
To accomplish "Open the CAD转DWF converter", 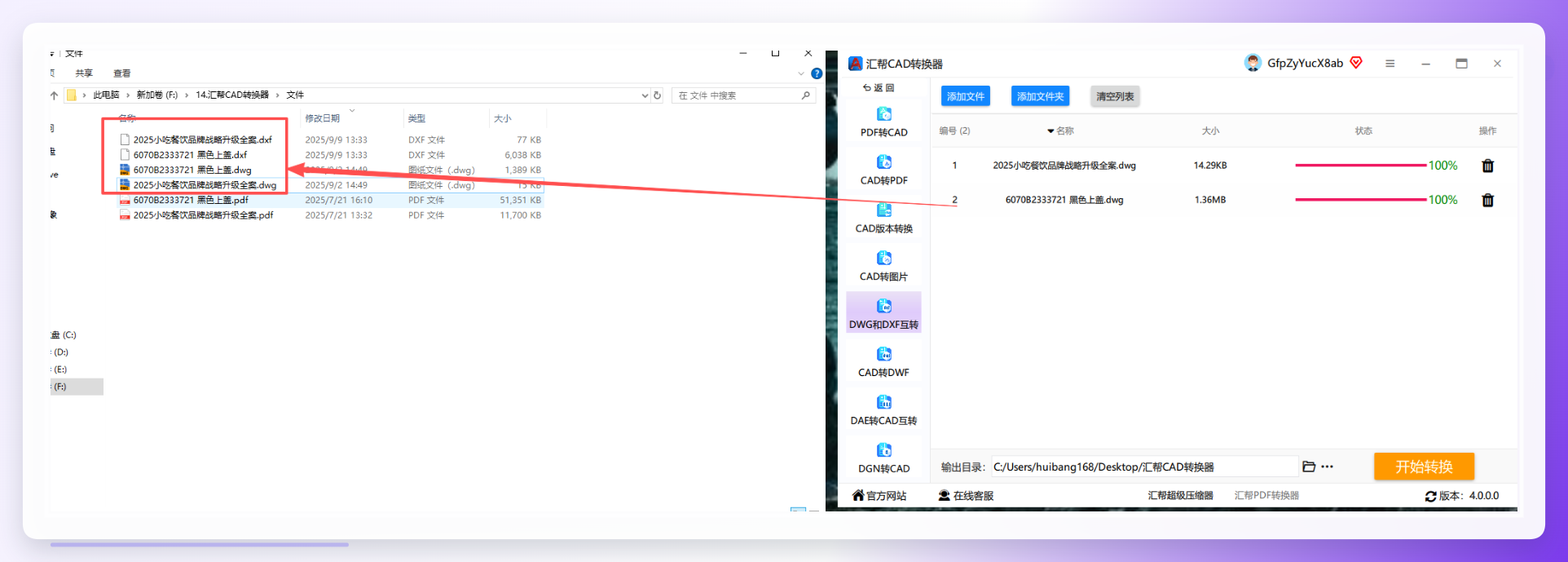I will [883, 362].
